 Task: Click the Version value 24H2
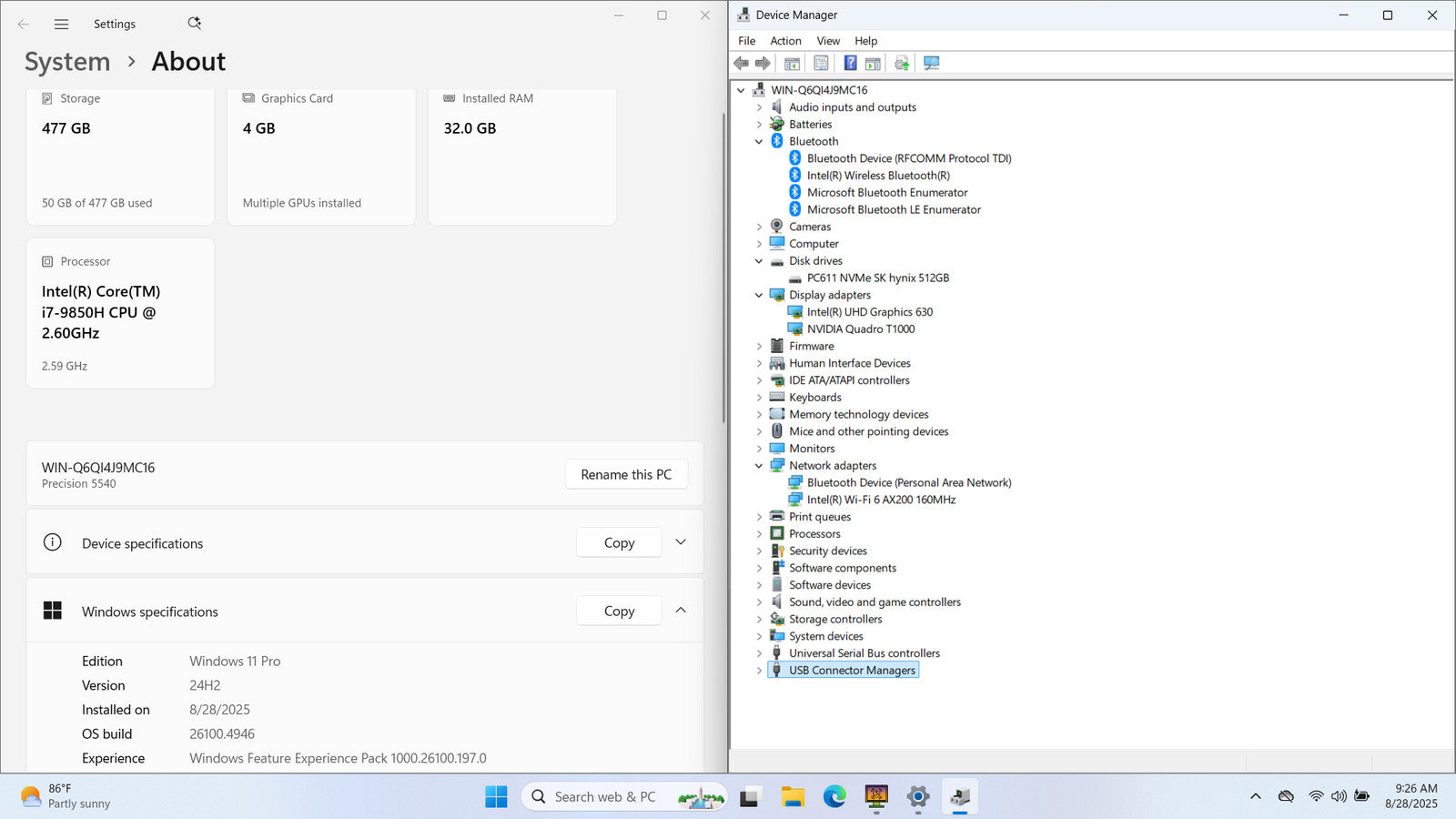point(205,685)
